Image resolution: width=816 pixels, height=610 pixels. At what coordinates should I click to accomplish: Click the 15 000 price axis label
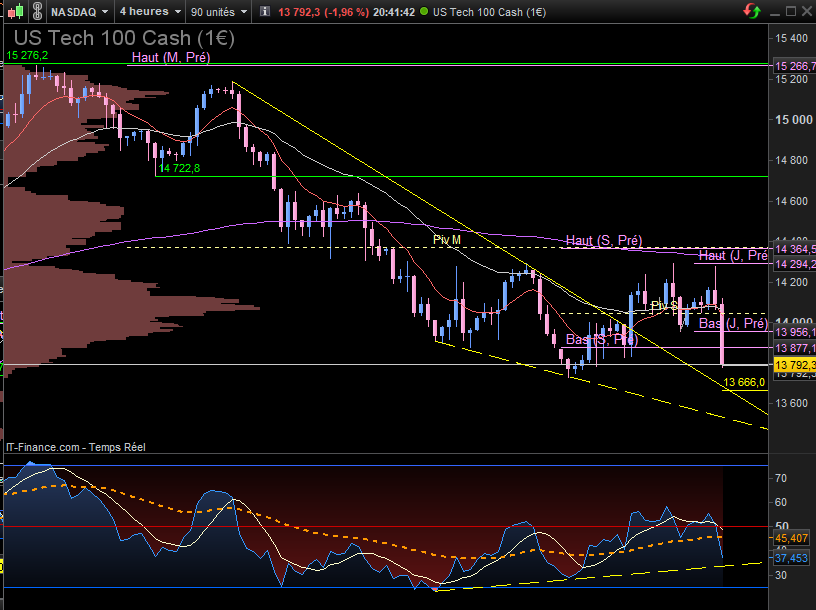(x=793, y=120)
